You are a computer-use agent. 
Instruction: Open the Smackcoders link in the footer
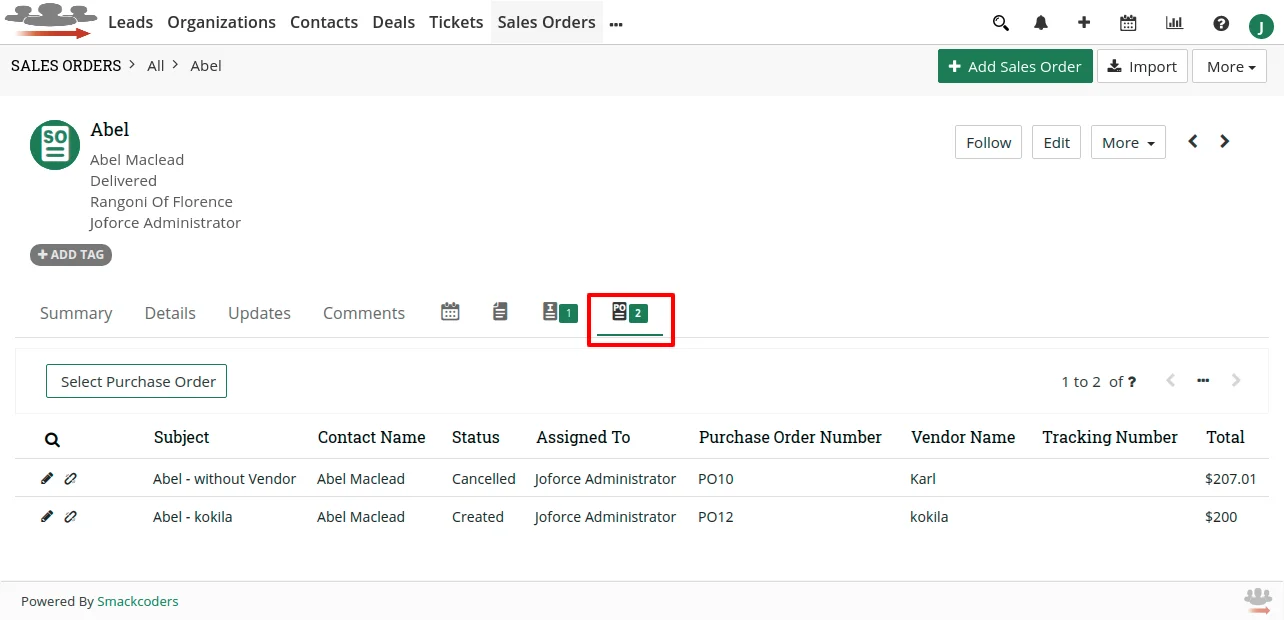(137, 601)
